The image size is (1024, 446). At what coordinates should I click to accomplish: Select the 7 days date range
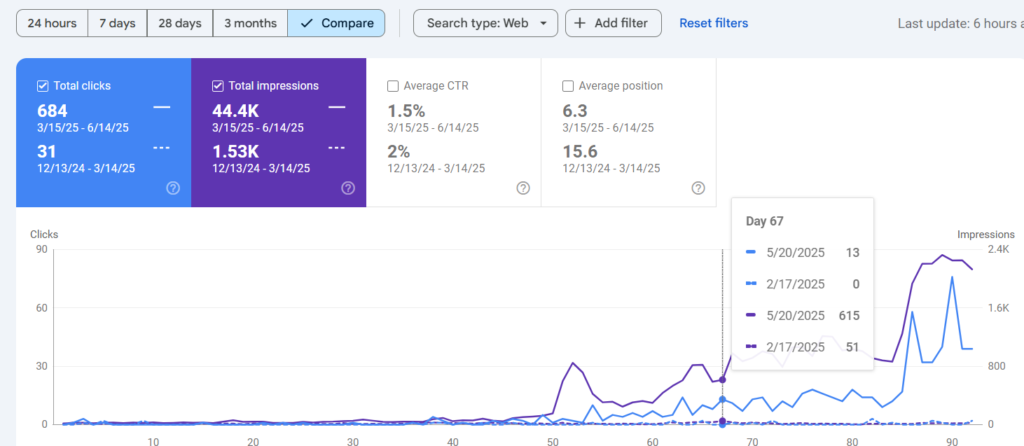click(117, 23)
